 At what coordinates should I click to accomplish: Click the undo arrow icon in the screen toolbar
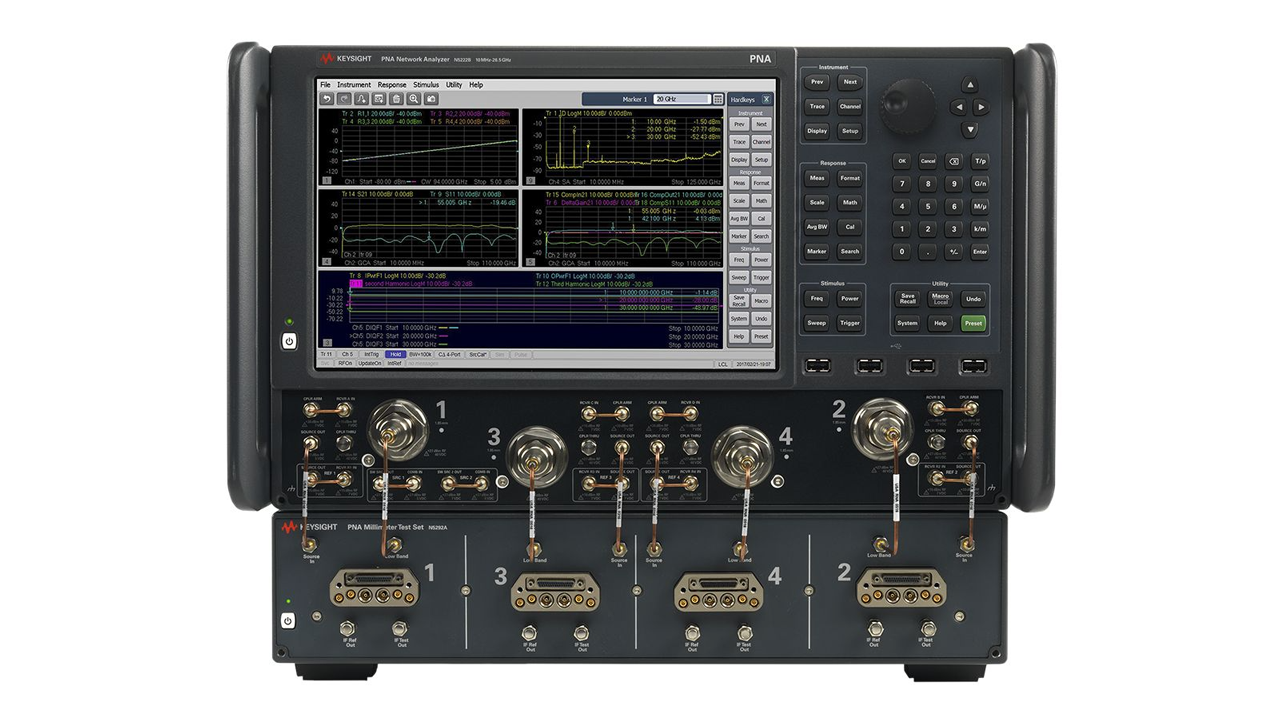pos(327,99)
